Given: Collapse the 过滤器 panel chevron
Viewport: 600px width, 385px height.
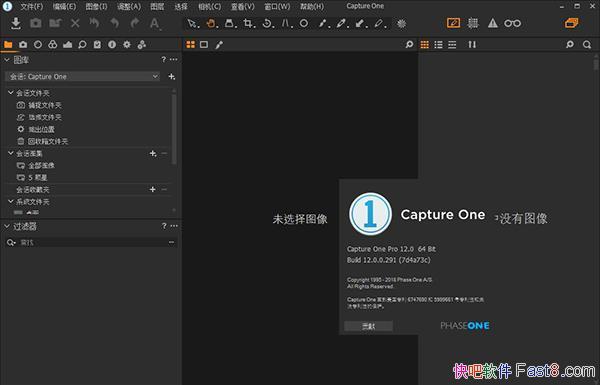Looking at the screenshot, I should 7,226.
